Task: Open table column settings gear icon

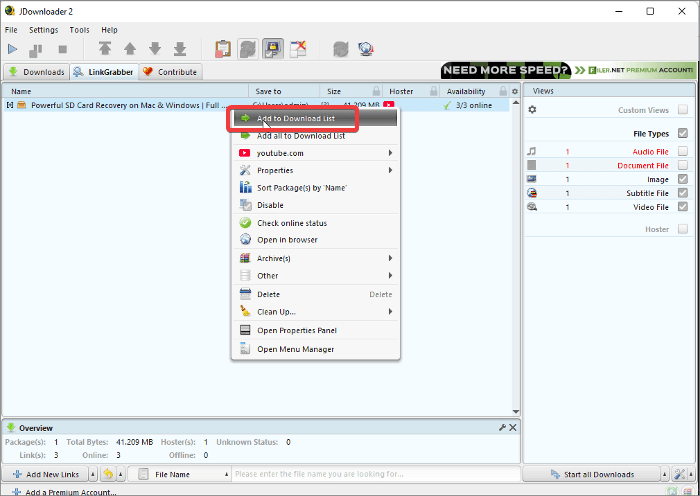Action: tap(515, 91)
